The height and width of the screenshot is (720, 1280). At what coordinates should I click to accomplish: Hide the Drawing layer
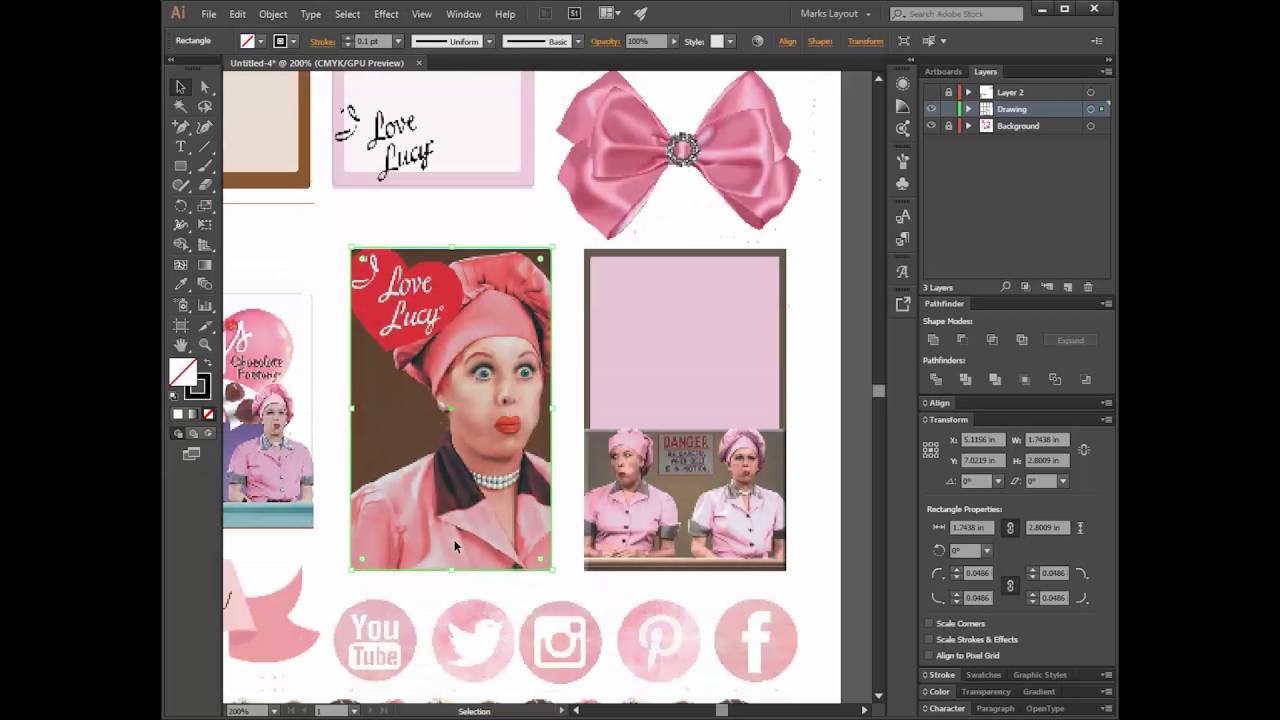pyautogui.click(x=931, y=109)
